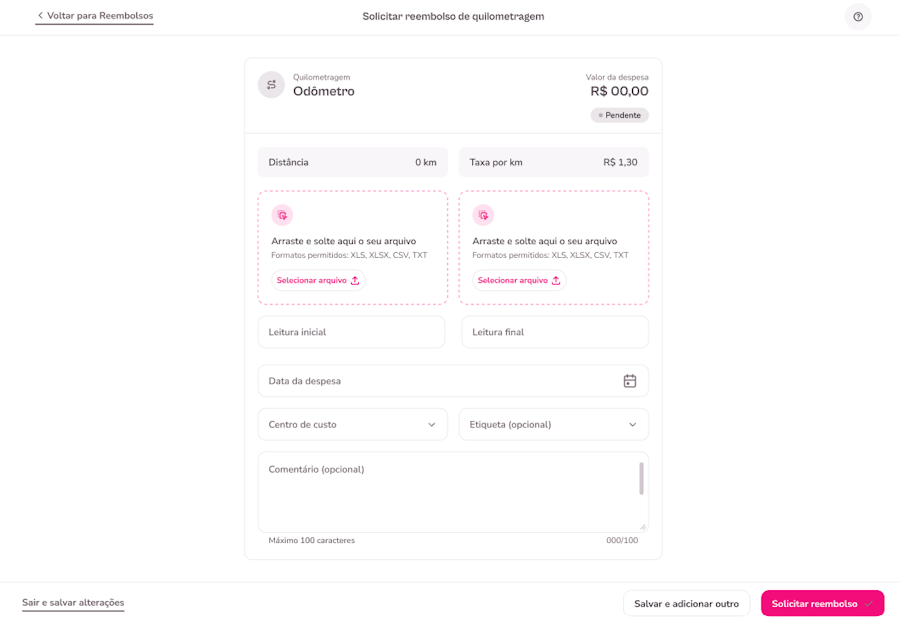The width and height of the screenshot is (900, 617).
Task: Click the file upload icon above Leitura inicial
Action: point(282,215)
